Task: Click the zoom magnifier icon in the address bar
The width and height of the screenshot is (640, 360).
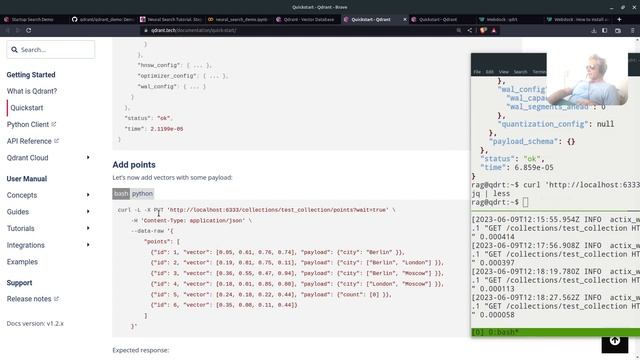Action: (459, 30)
